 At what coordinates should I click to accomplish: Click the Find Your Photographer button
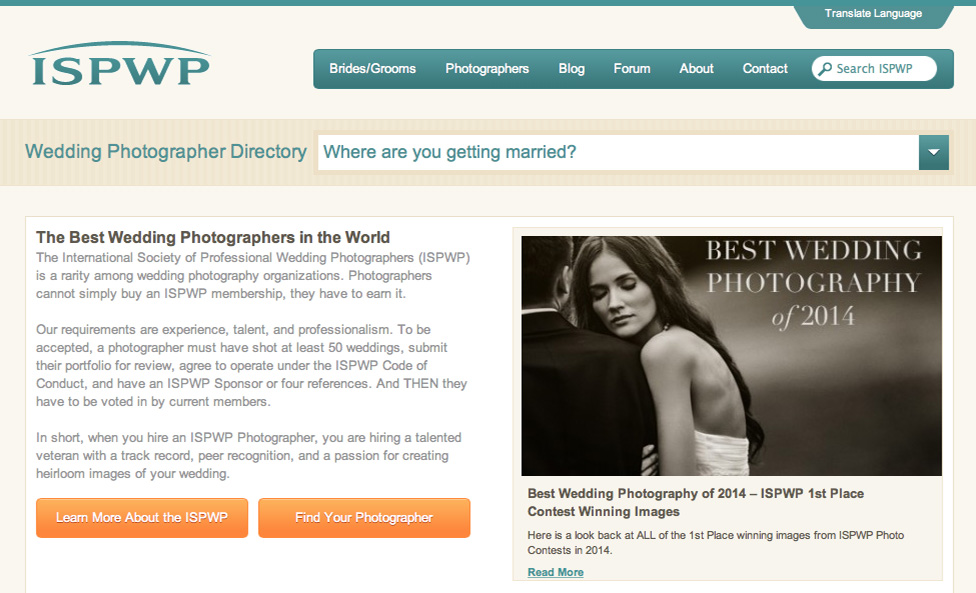[364, 518]
